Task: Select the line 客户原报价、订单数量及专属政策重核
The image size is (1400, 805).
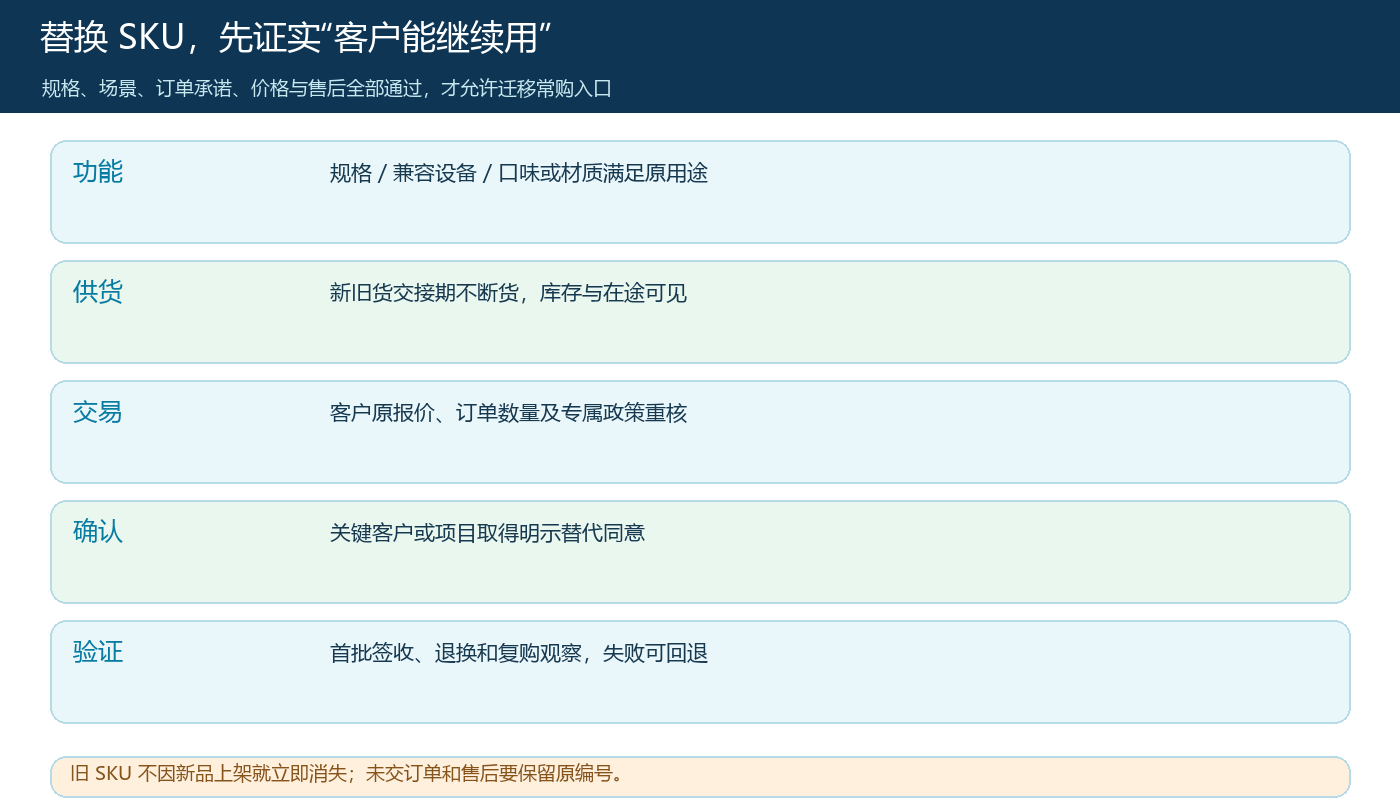Action: point(508,413)
